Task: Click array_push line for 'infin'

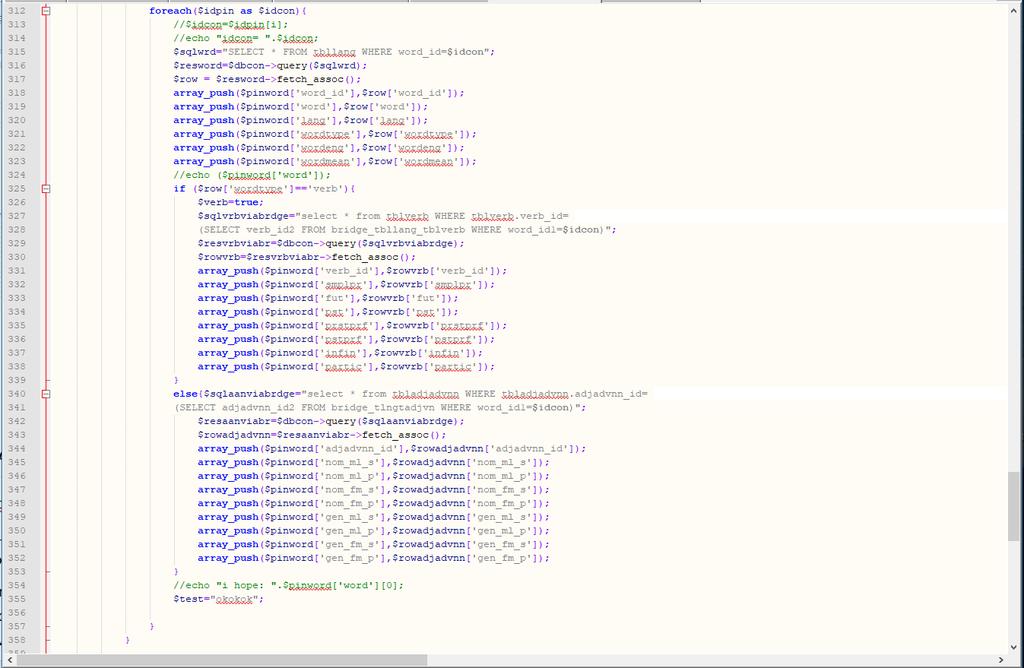Action: point(340,354)
